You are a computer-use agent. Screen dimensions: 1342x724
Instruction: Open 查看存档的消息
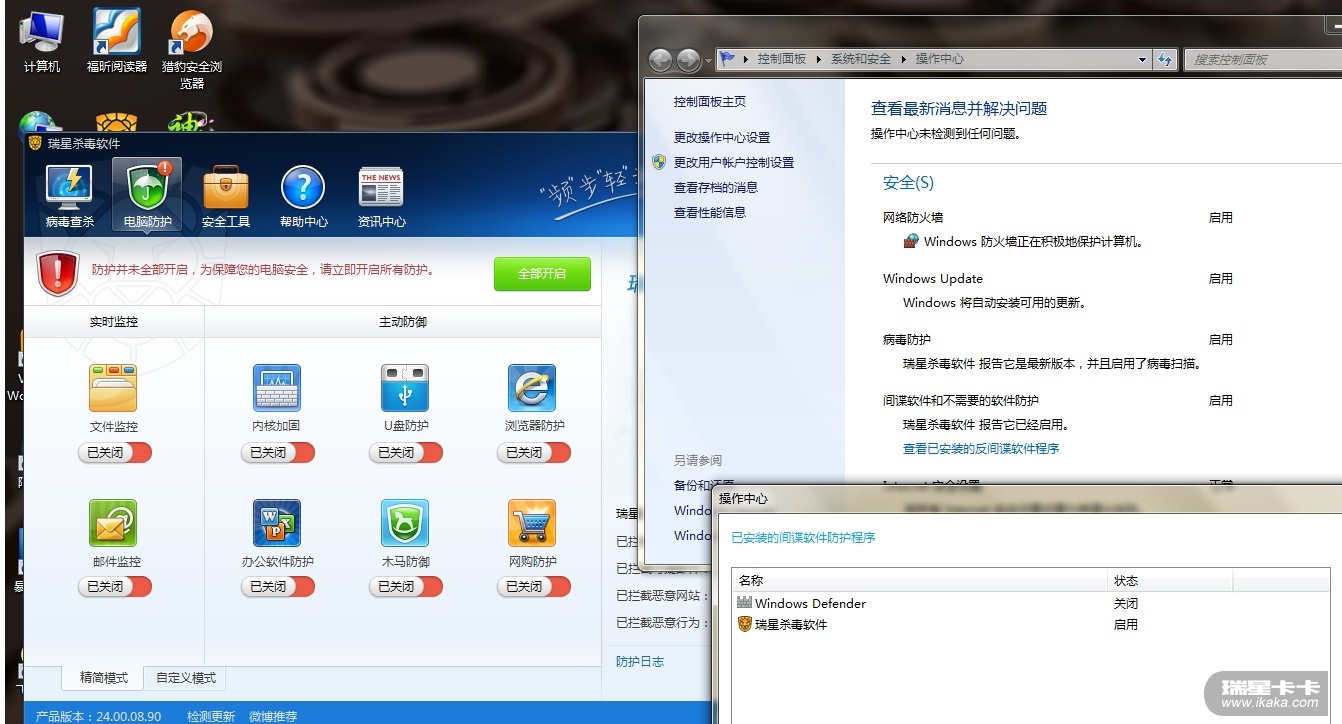coord(716,188)
